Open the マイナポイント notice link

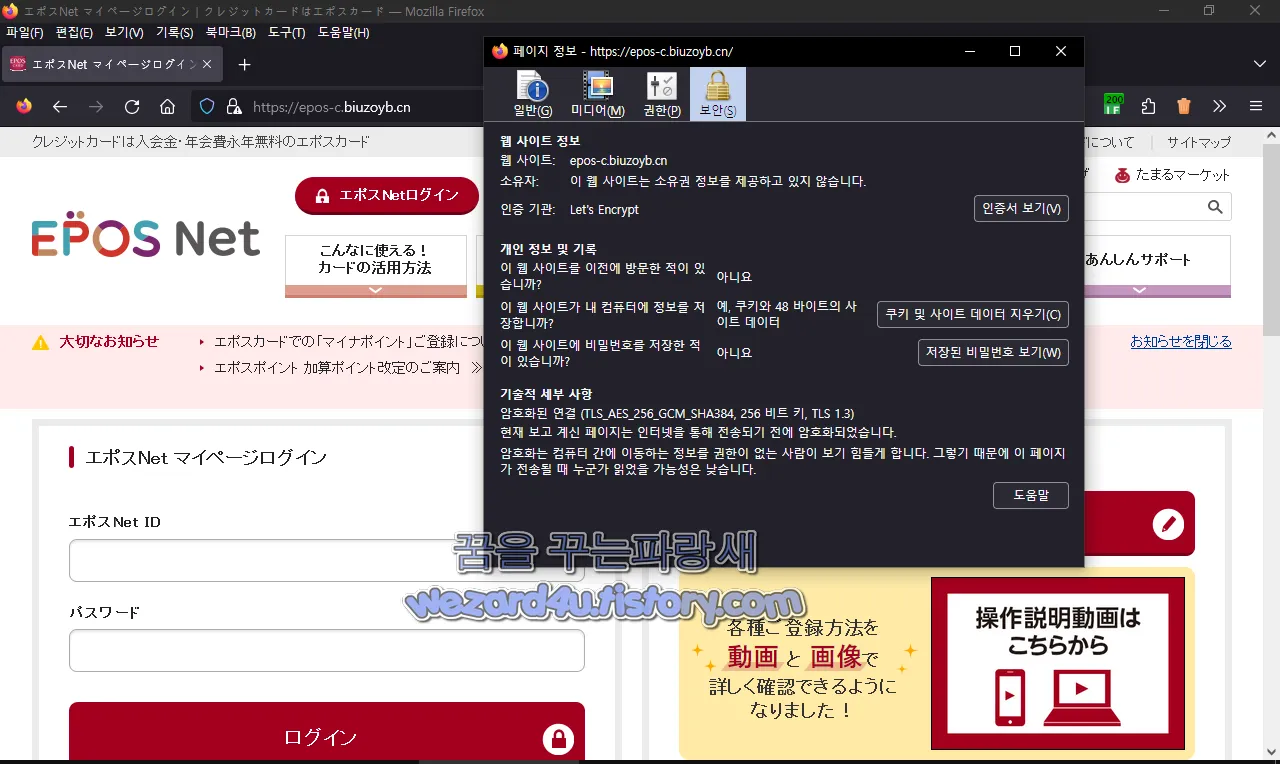[x=349, y=342]
